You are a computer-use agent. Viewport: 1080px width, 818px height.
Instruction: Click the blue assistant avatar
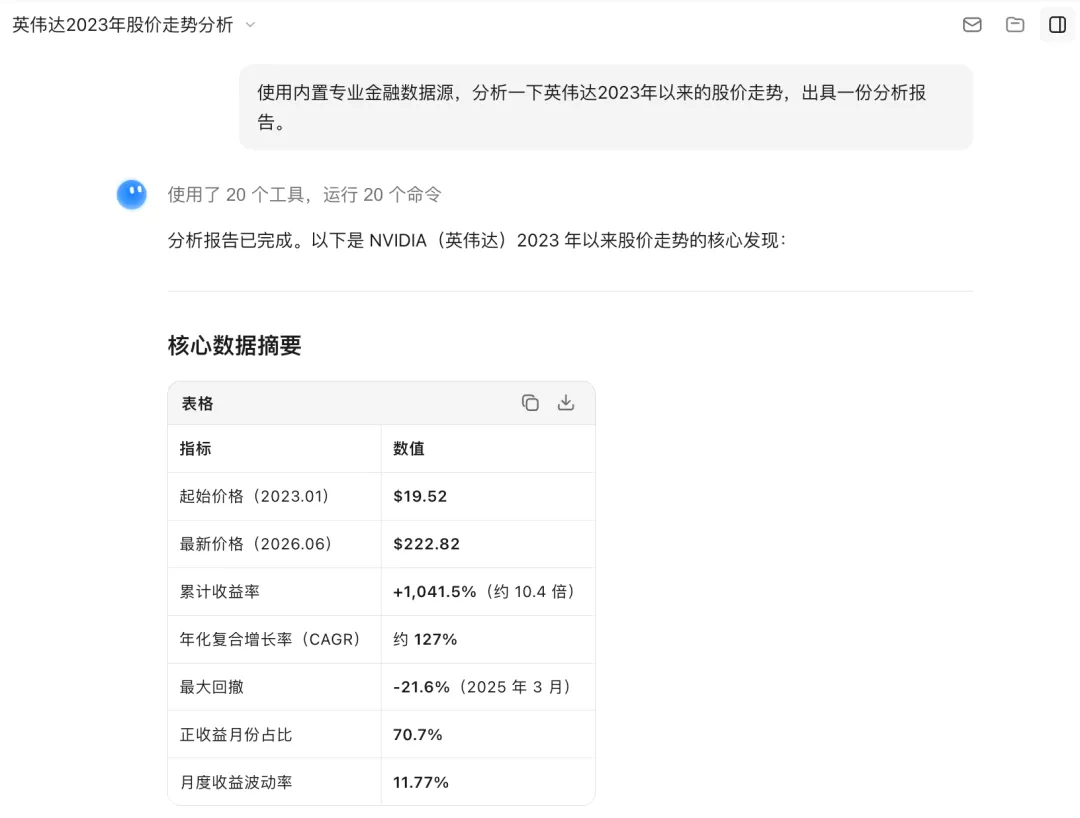132,194
